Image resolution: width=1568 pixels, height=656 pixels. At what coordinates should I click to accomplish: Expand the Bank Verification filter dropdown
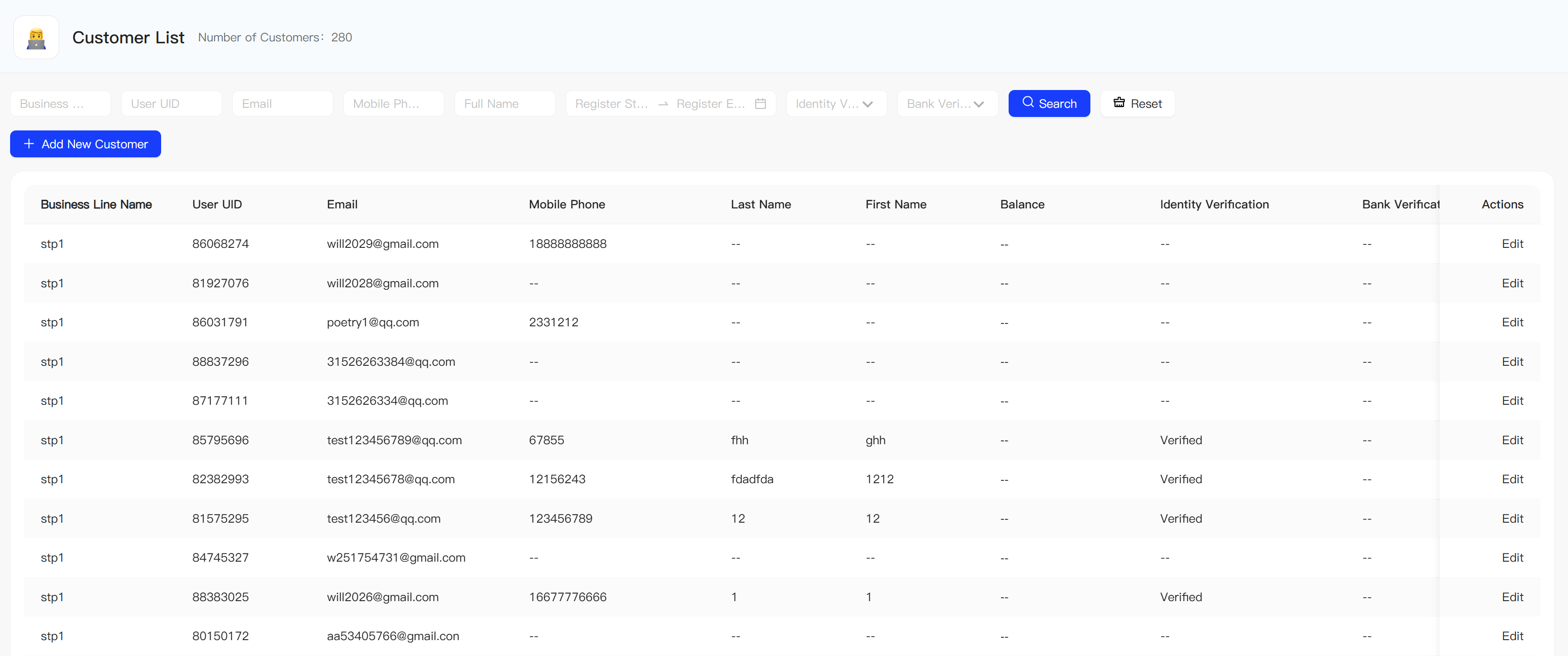coord(947,103)
